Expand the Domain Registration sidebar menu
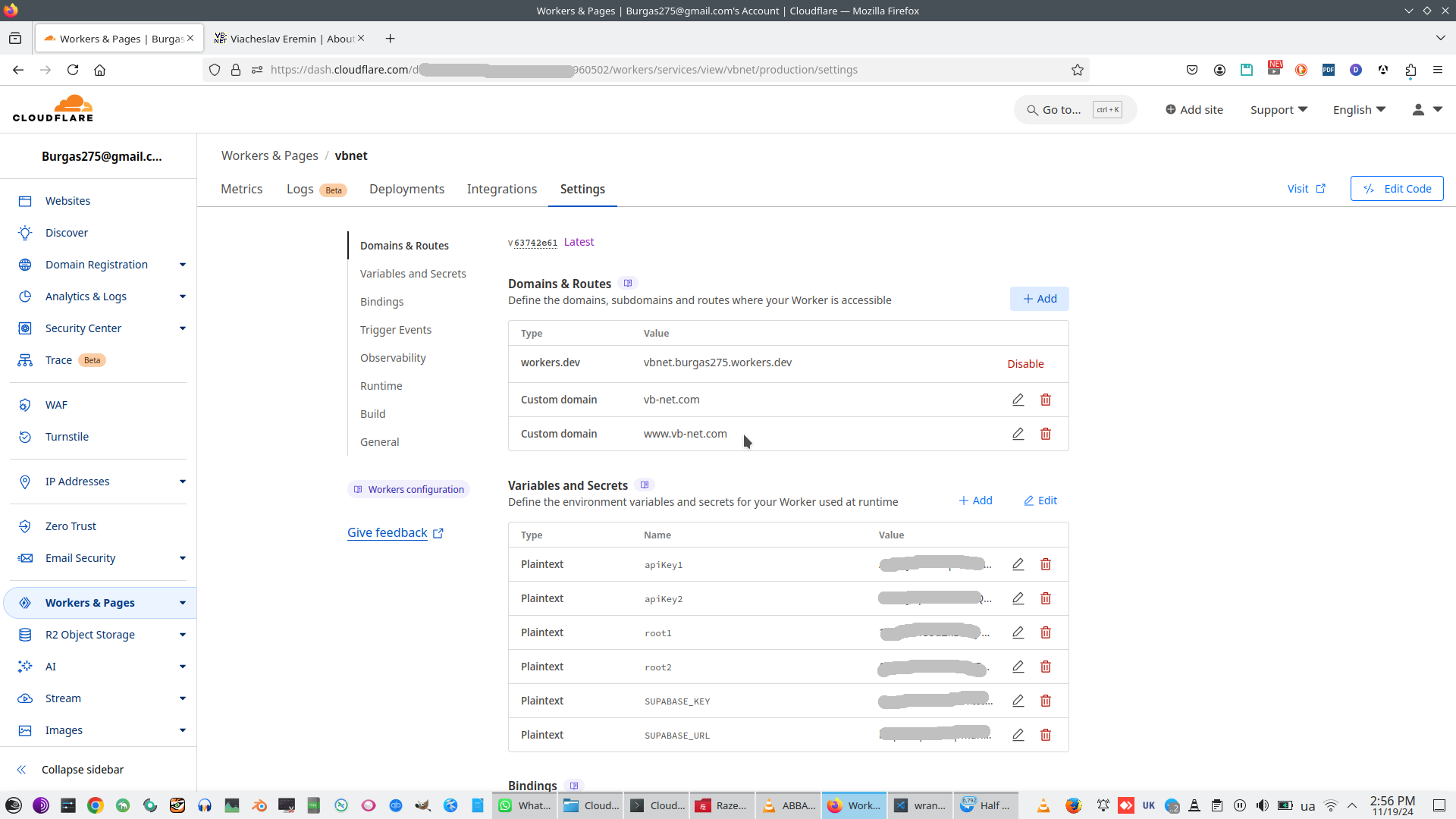The height and width of the screenshot is (819, 1456). pos(182,265)
